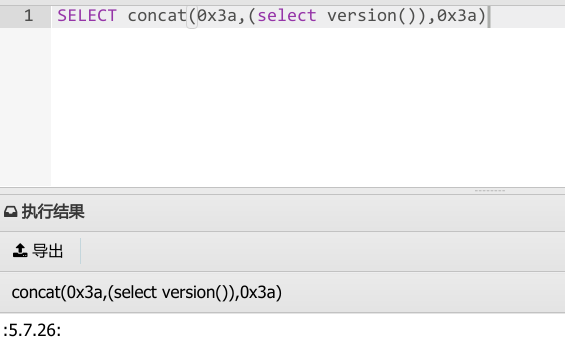565x364 pixels.
Task: Click the dotted splitter handle between panes
Action: click(490, 190)
